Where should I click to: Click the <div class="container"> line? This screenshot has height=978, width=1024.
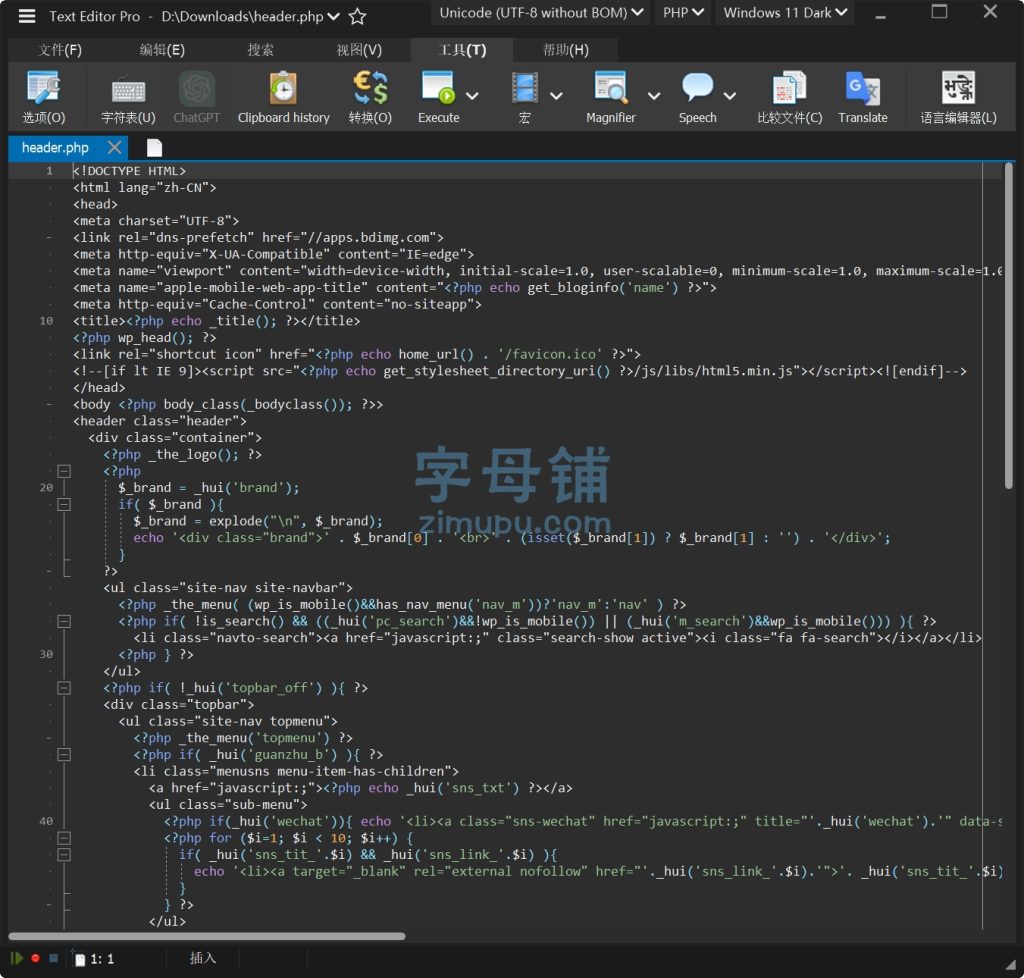click(x=175, y=437)
